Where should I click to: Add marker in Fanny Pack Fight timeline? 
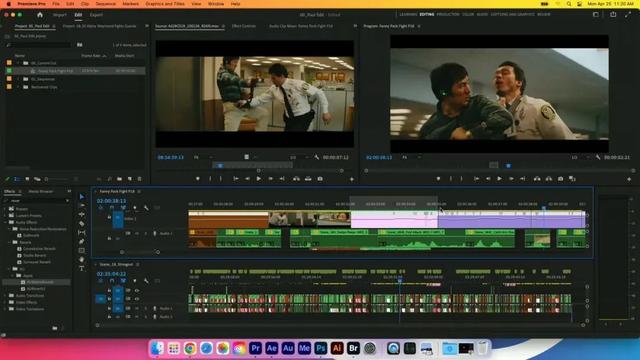tap(135, 208)
